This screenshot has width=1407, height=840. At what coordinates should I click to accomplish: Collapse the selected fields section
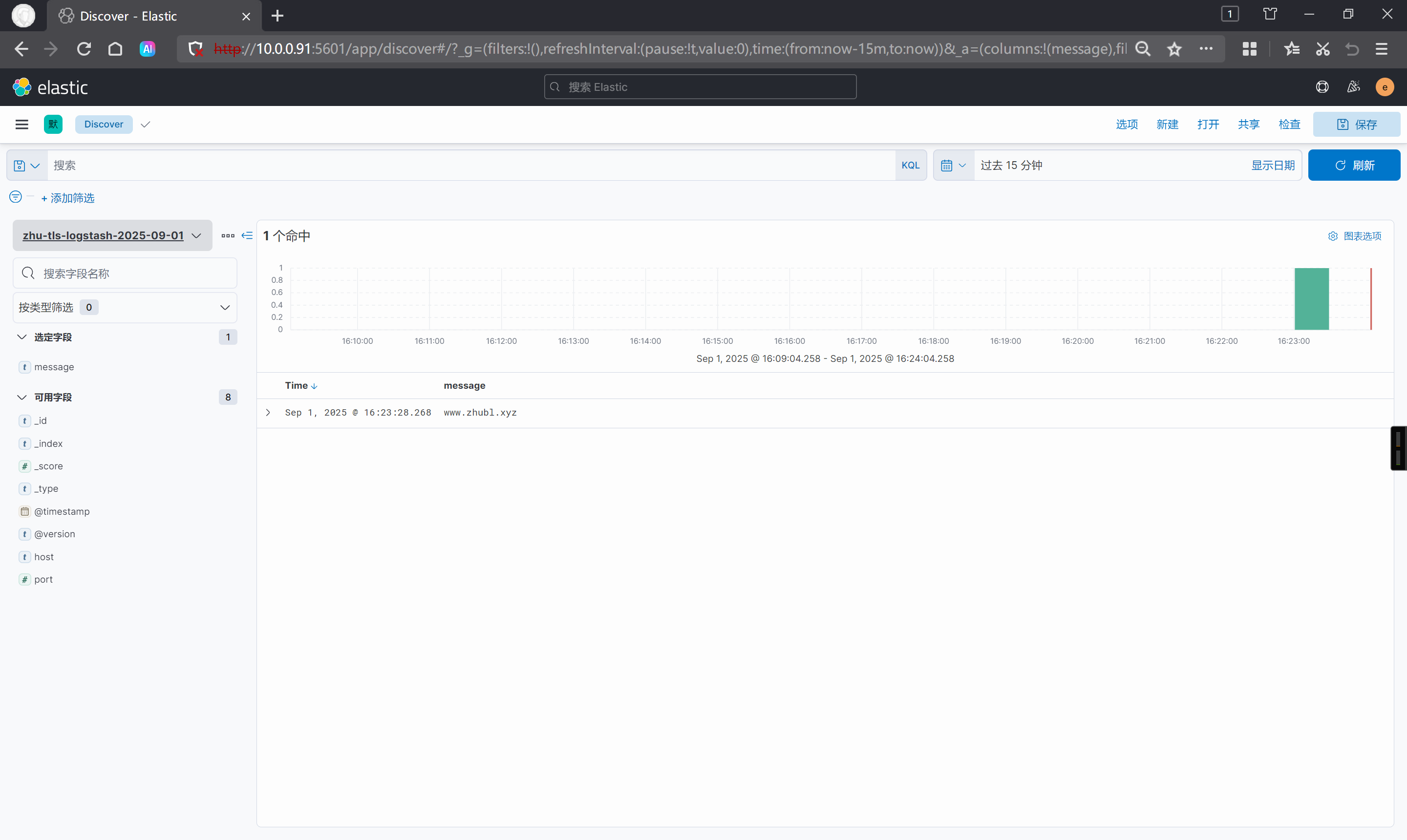[21, 337]
